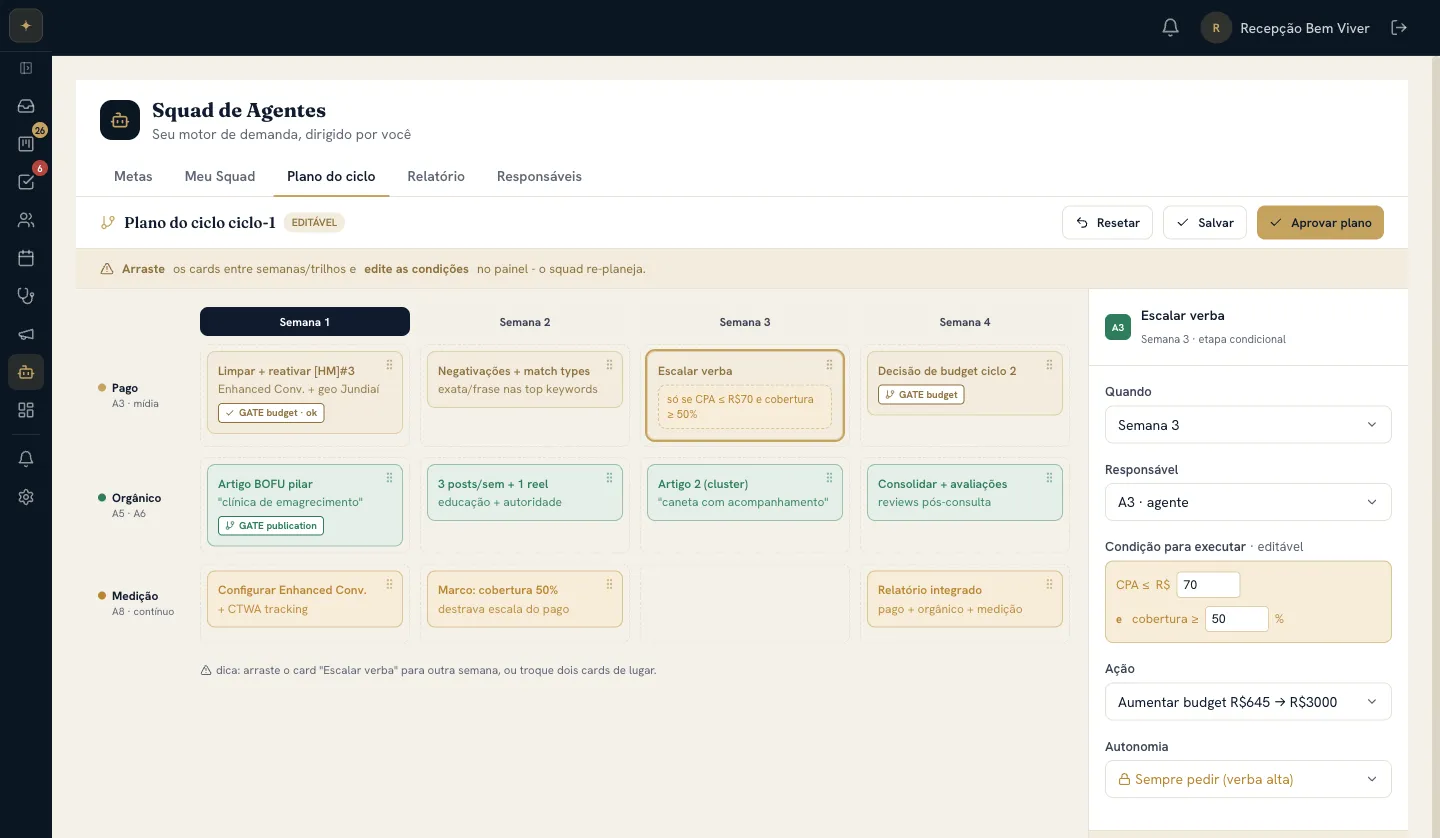
Task: Click the CPA value field showing 70
Action: (x=1208, y=585)
